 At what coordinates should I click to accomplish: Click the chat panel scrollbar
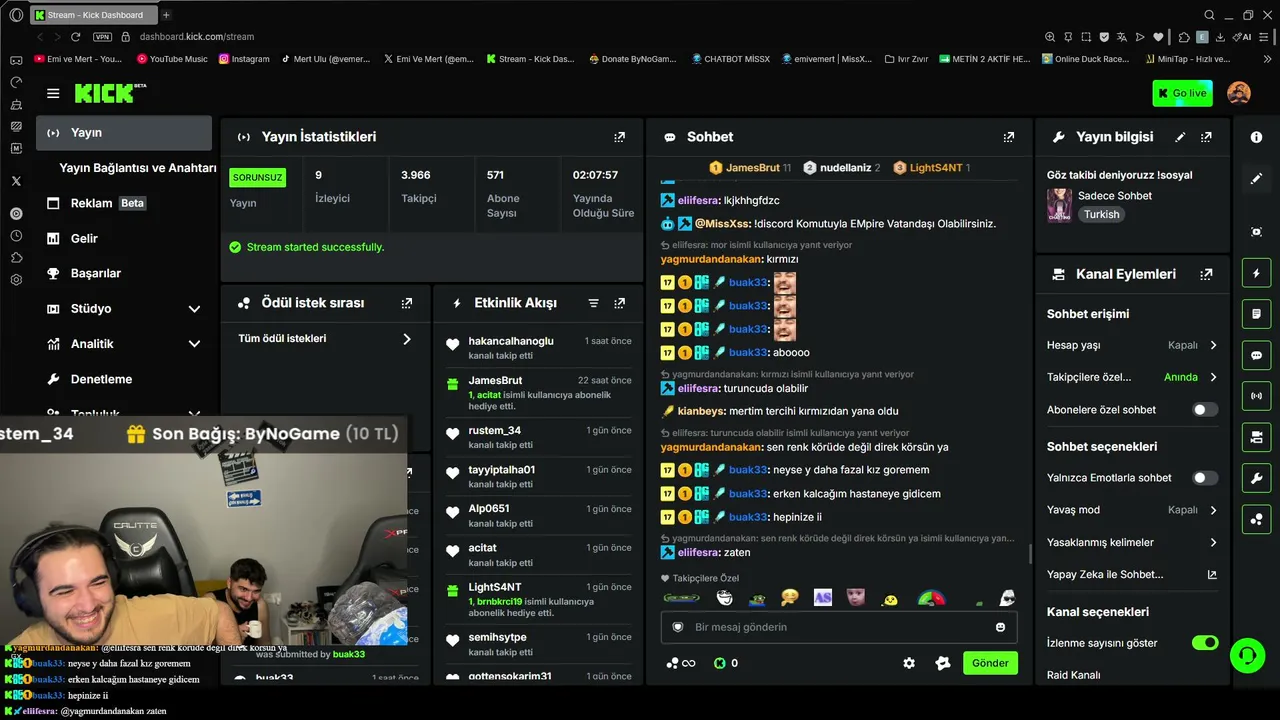coord(1030,553)
